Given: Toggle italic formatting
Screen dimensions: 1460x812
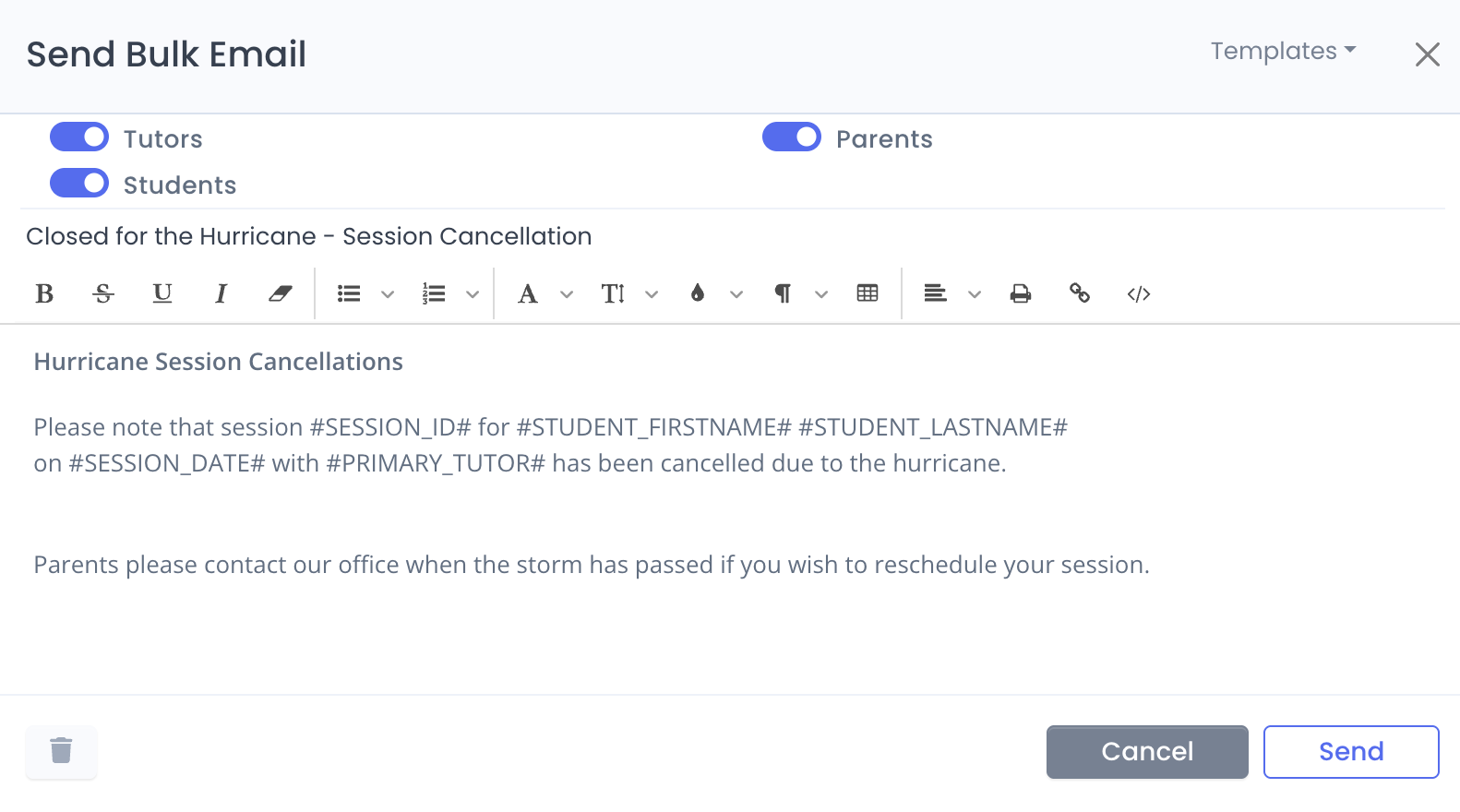Looking at the screenshot, I should [221, 293].
